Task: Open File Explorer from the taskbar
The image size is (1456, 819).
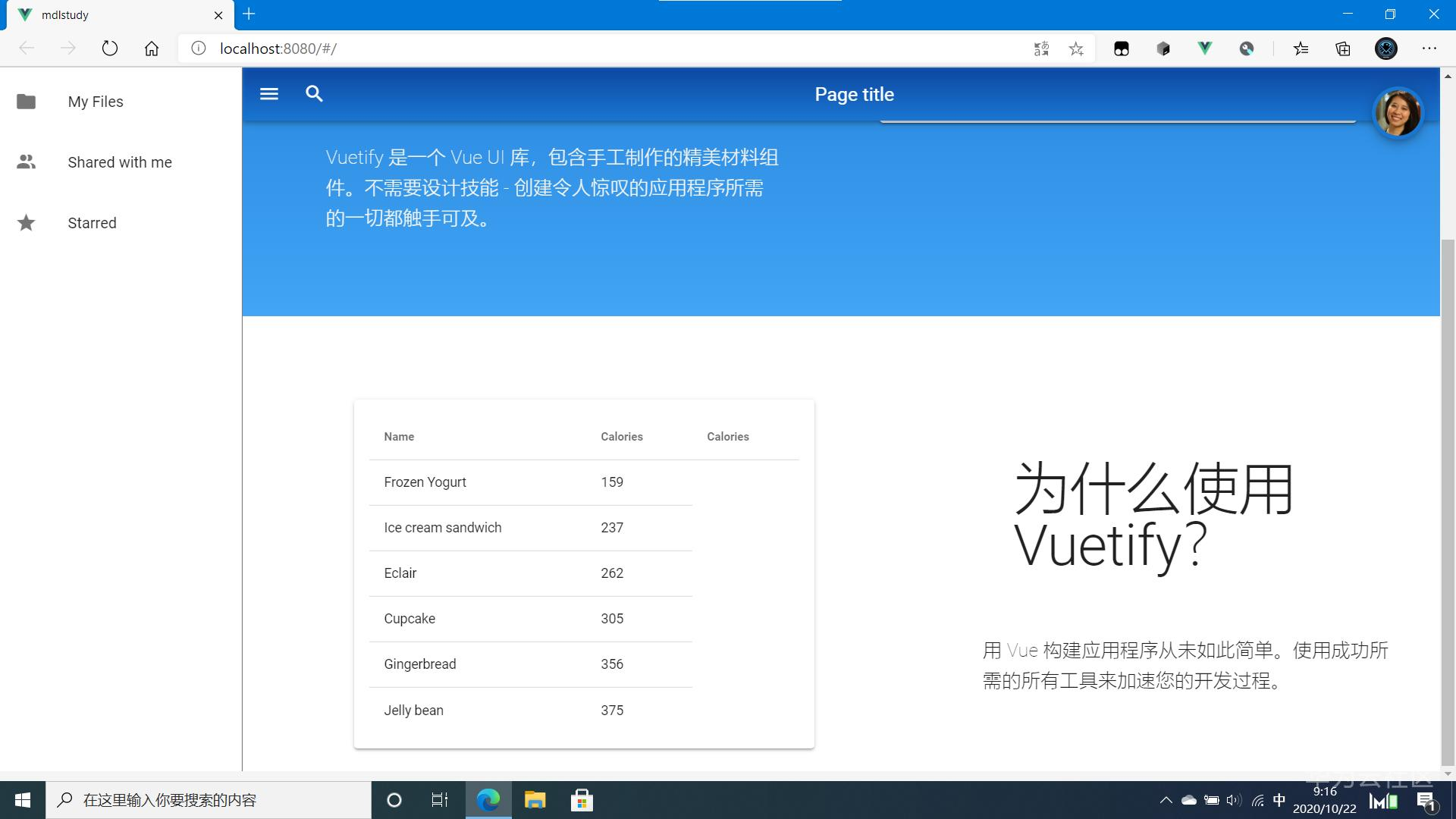Action: coord(535,800)
